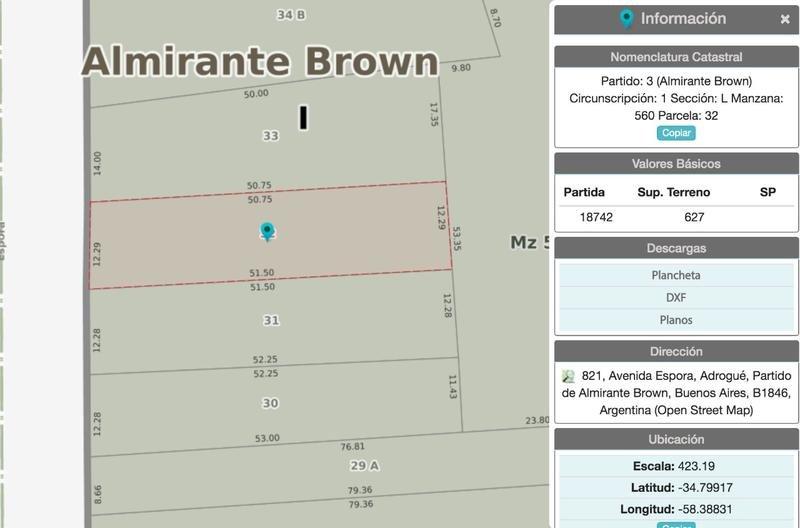This screenshot has width=800, height=528.
Task: Download the Plancheta file
Action: point(676,275)
